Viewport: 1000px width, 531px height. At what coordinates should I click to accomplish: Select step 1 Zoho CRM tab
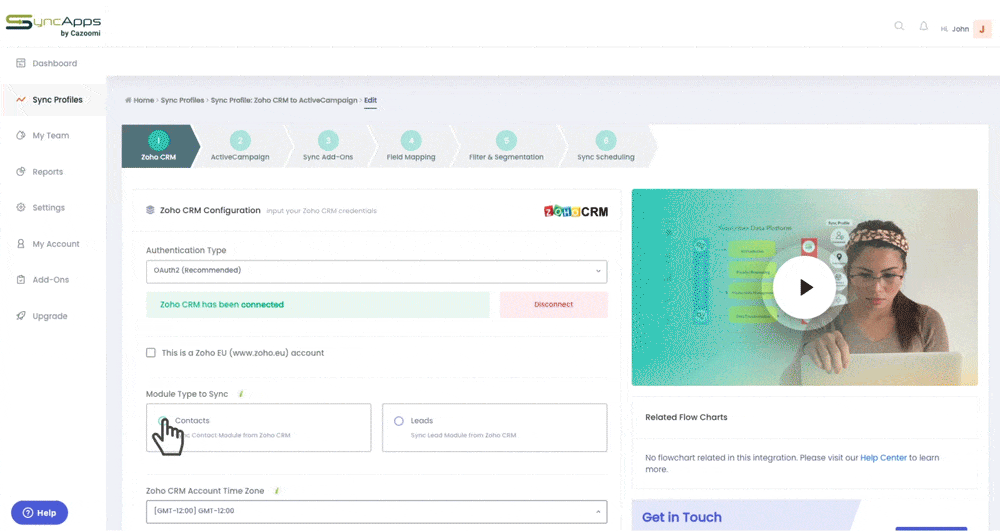(159, 147)
